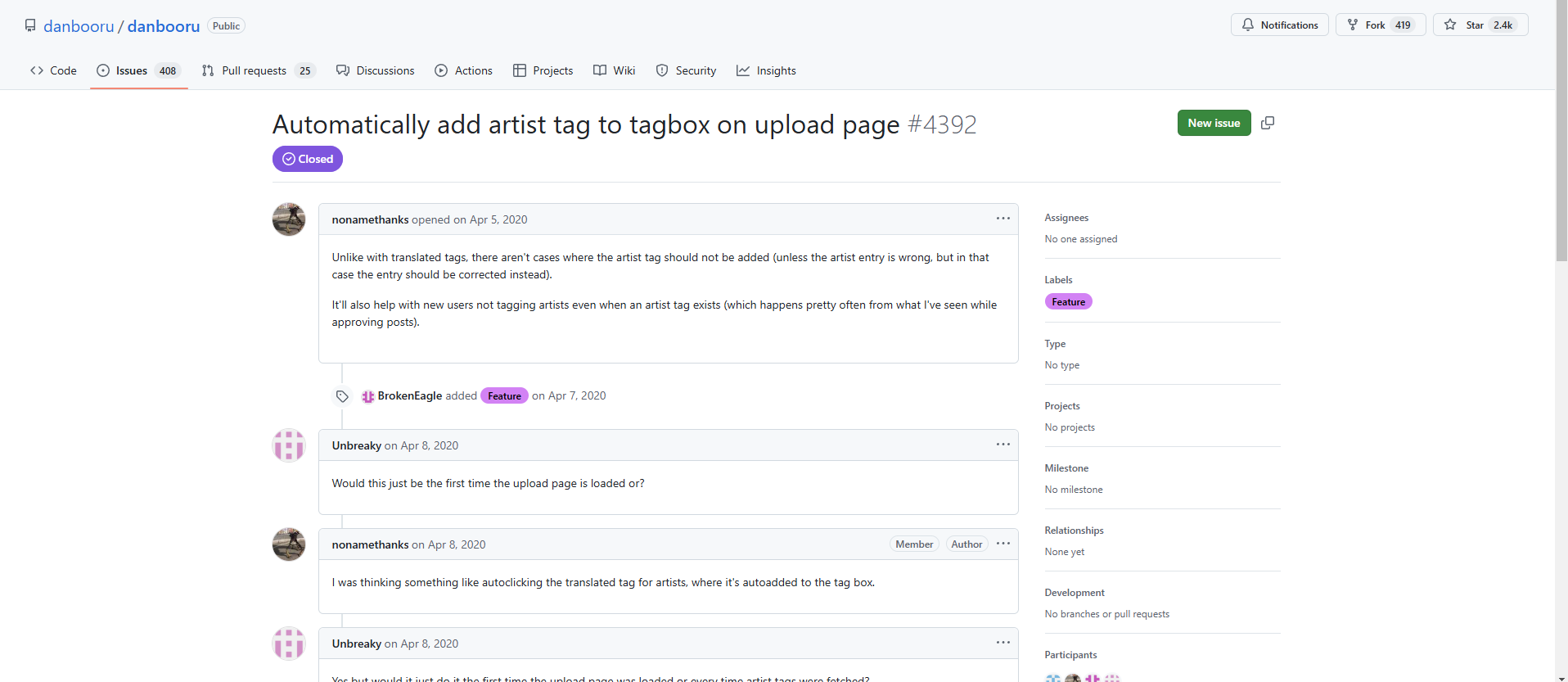1568x682 pixels.
Task: Open the Apr 5, 2020 timestamp link
Action: 498,219
